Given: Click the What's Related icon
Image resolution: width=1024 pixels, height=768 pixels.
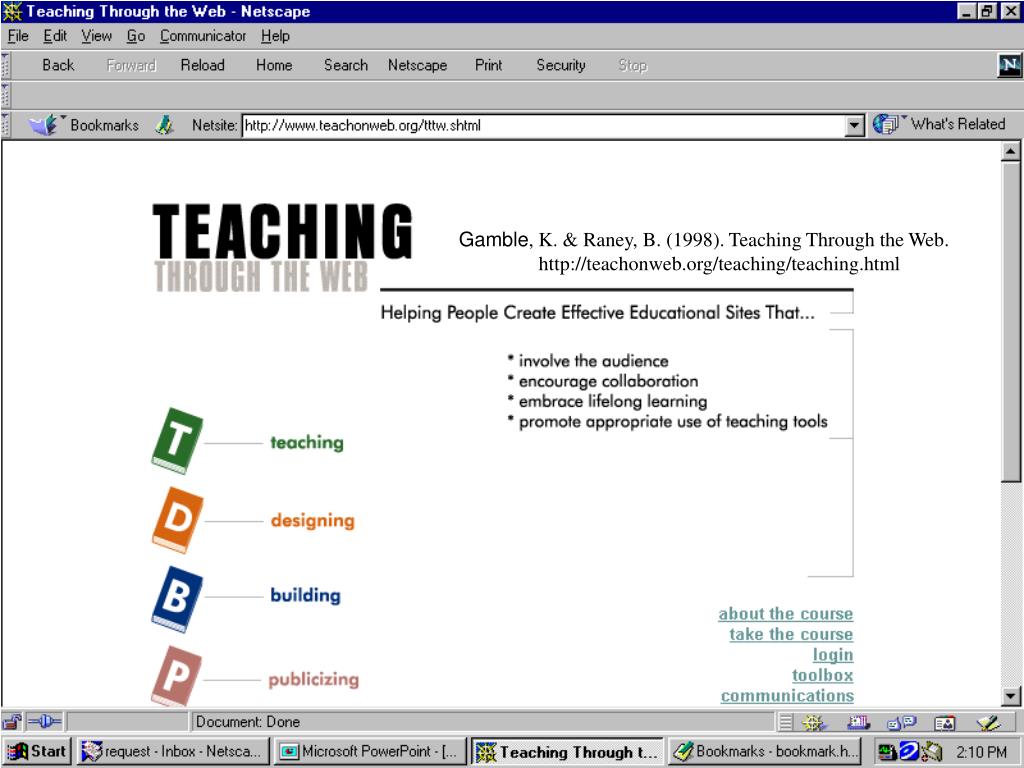Looking at the screenshot, I should pyautogui.click(x=887, y=124).
